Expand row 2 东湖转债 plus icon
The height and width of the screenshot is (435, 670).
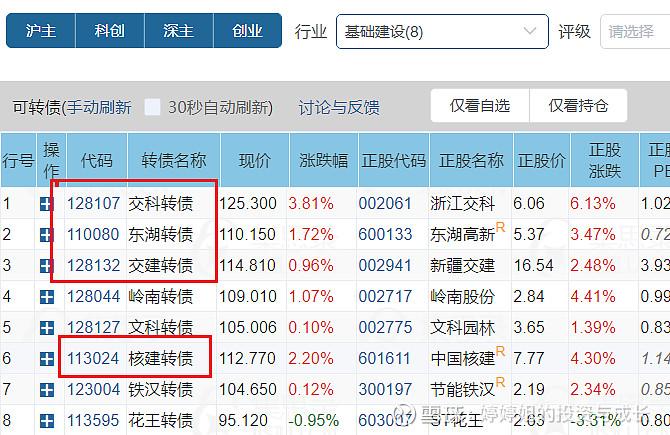click(x=47, y=235)
